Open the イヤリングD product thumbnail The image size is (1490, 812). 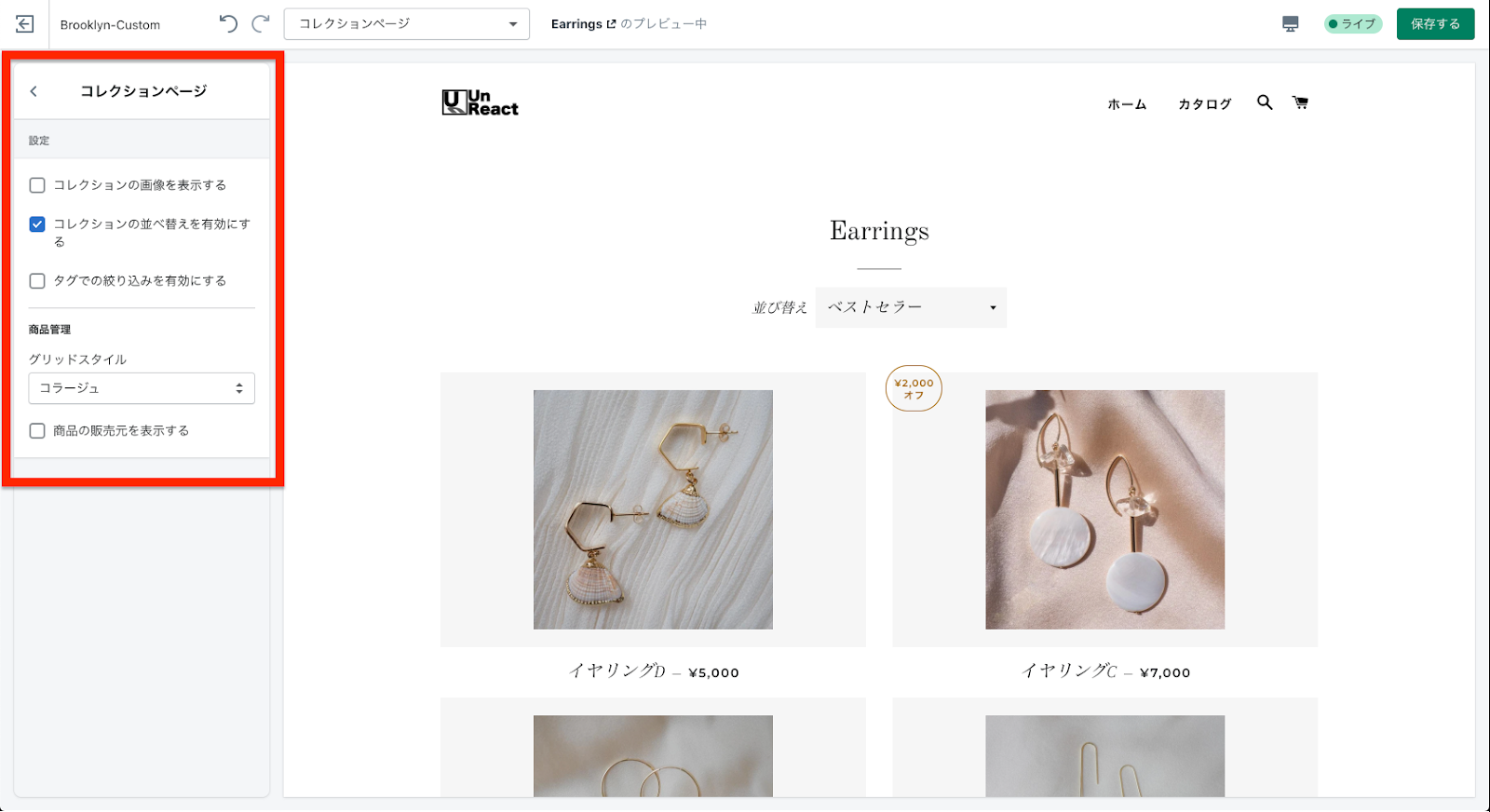click(x=653, y=509)
